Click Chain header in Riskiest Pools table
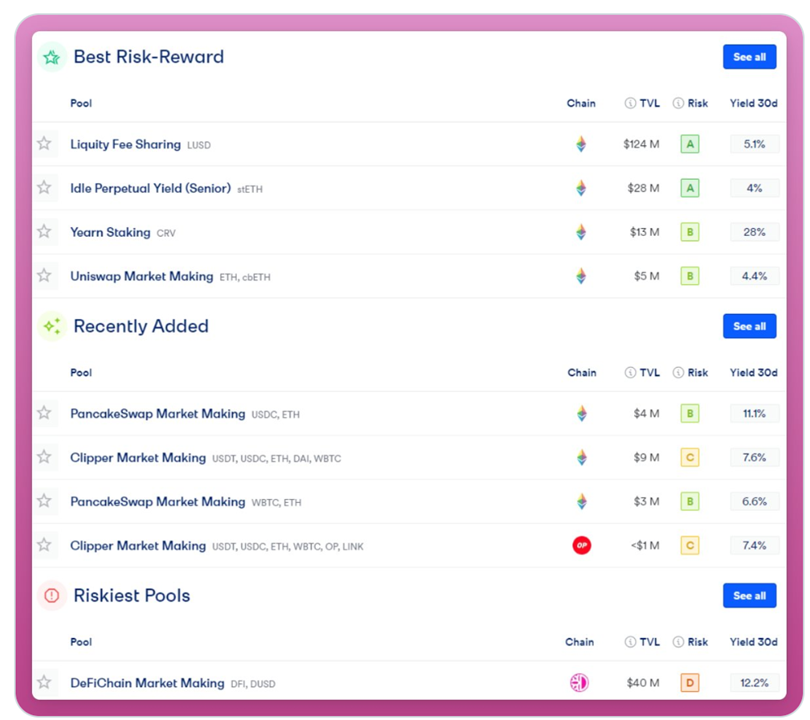 click(579, 642)
